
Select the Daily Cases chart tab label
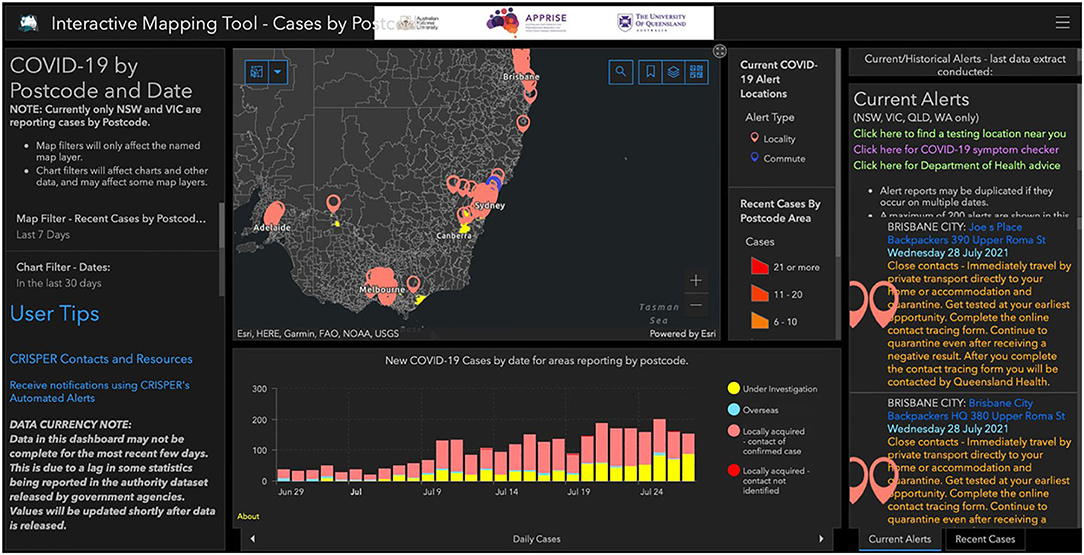tap(536, 538)
